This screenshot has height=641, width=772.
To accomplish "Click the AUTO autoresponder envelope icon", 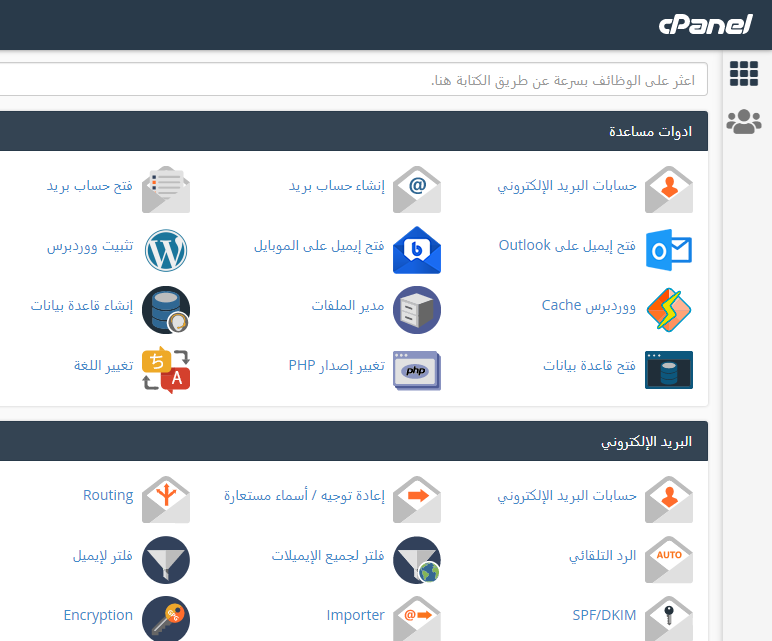I will pos(669,559).
